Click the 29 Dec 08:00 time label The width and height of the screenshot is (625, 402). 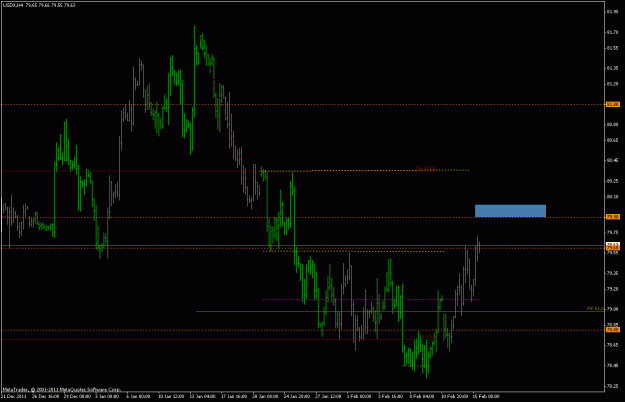77,396
